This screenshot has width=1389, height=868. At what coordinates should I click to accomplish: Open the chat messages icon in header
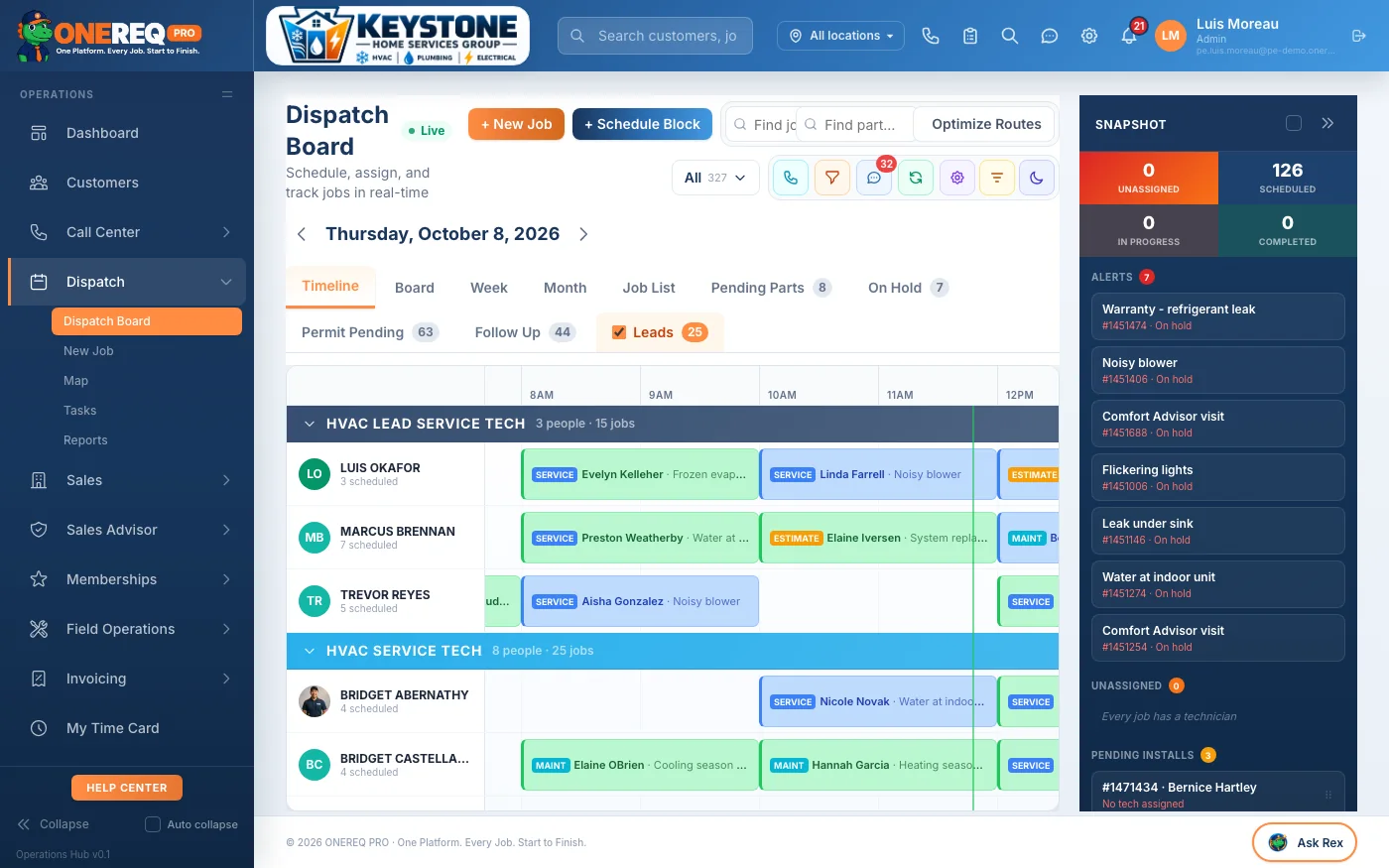click(1050, 36)
